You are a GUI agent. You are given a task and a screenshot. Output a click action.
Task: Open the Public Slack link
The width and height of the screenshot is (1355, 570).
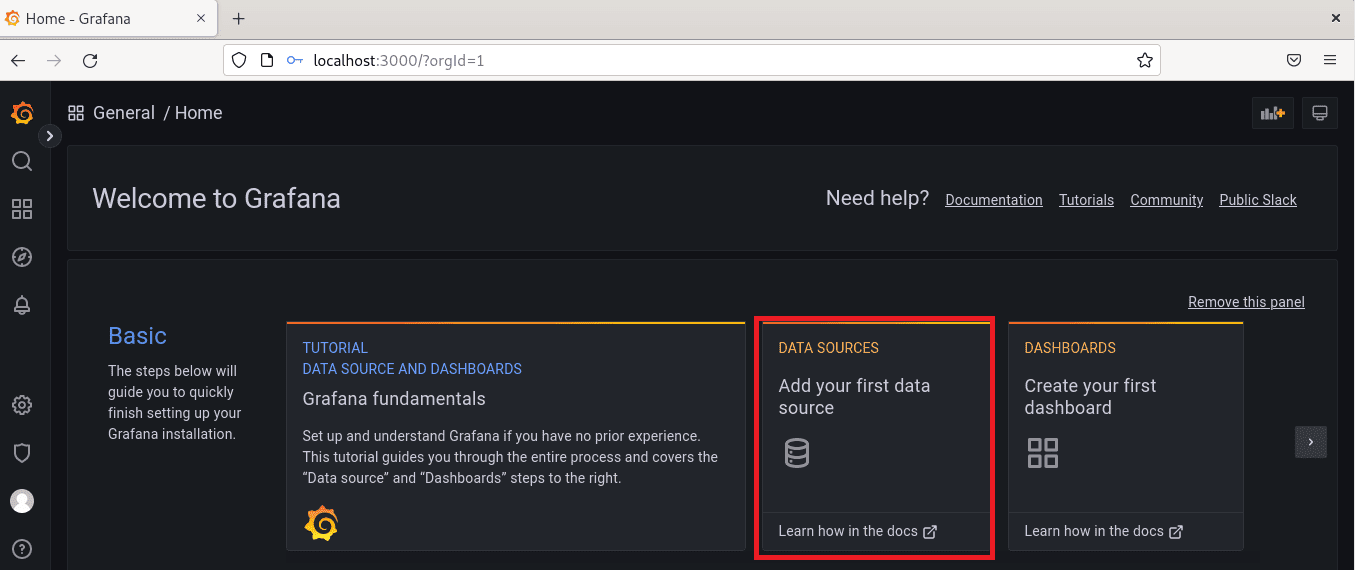[x=1258, y=200]
